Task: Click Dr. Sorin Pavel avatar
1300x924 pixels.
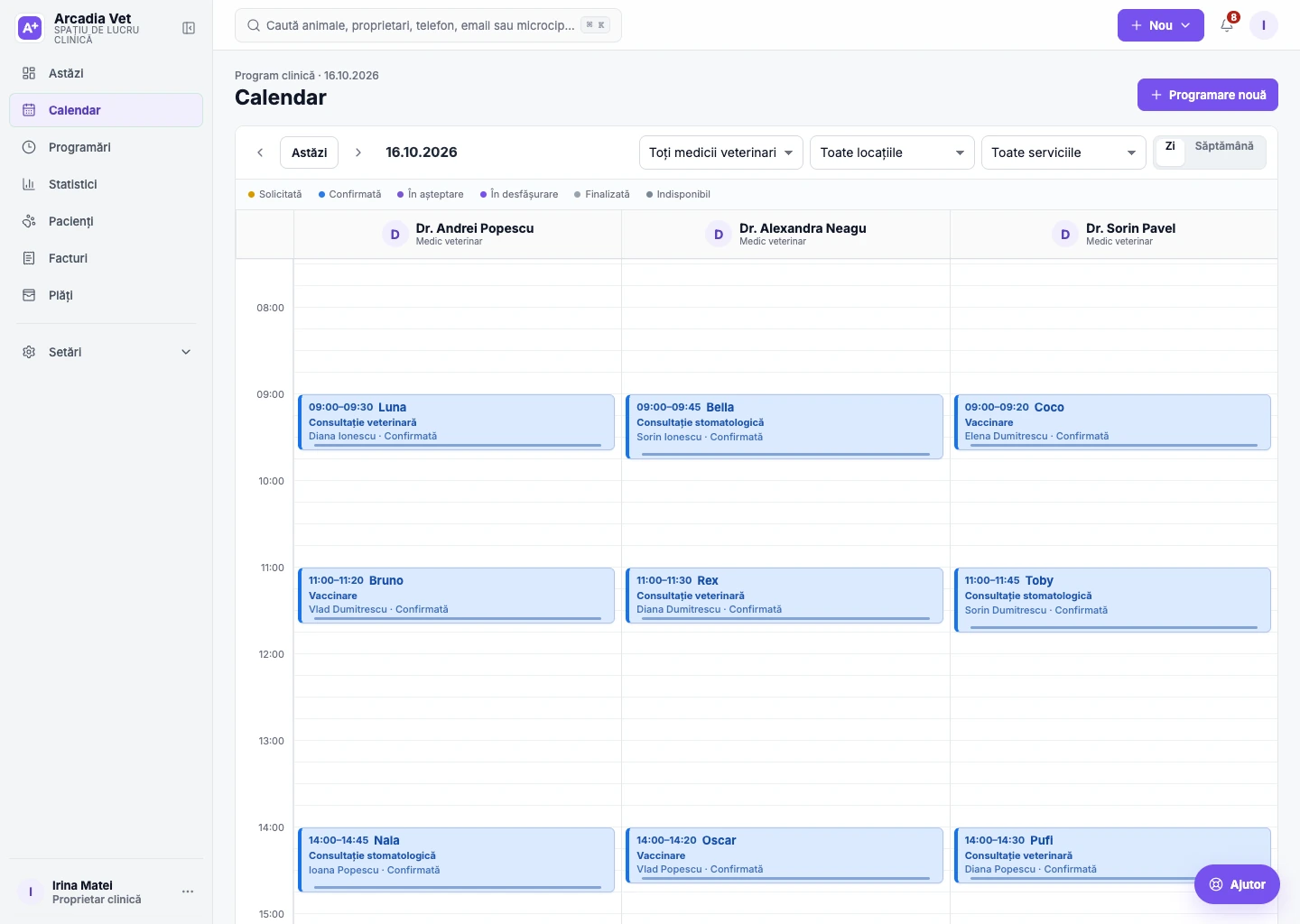Action: [x=1065, y=235]
